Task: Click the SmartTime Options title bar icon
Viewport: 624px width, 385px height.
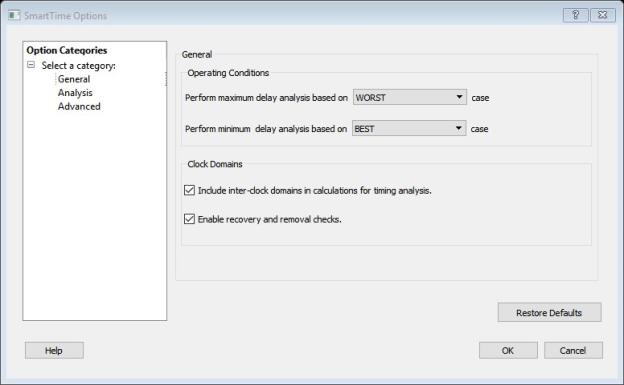Action: click(x=14, y=16)
